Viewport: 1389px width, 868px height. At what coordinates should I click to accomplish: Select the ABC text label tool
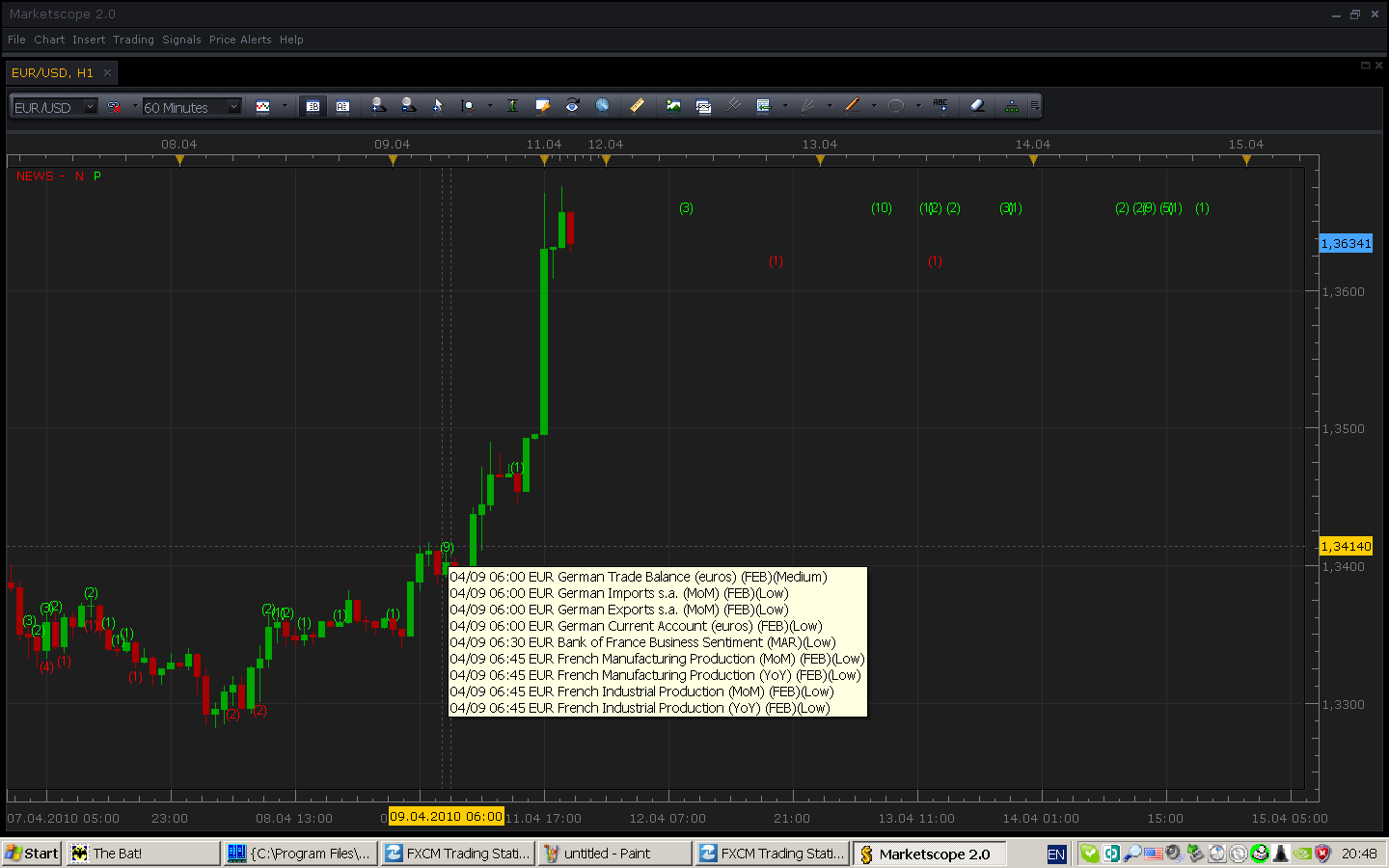pyautogui.click(x=940, y=105)
